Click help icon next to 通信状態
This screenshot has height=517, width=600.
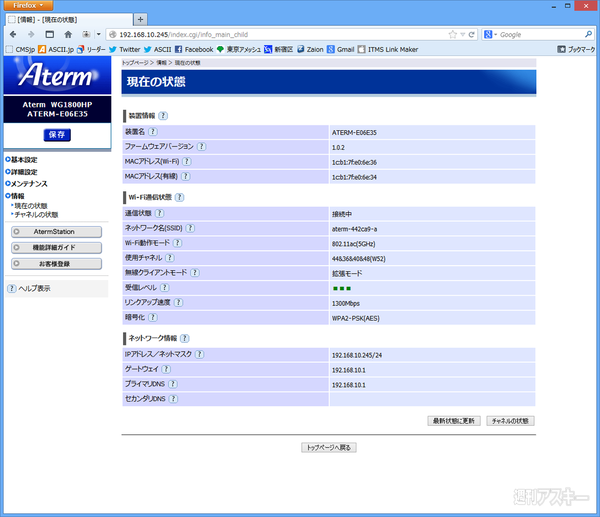[x=160, y=213]
